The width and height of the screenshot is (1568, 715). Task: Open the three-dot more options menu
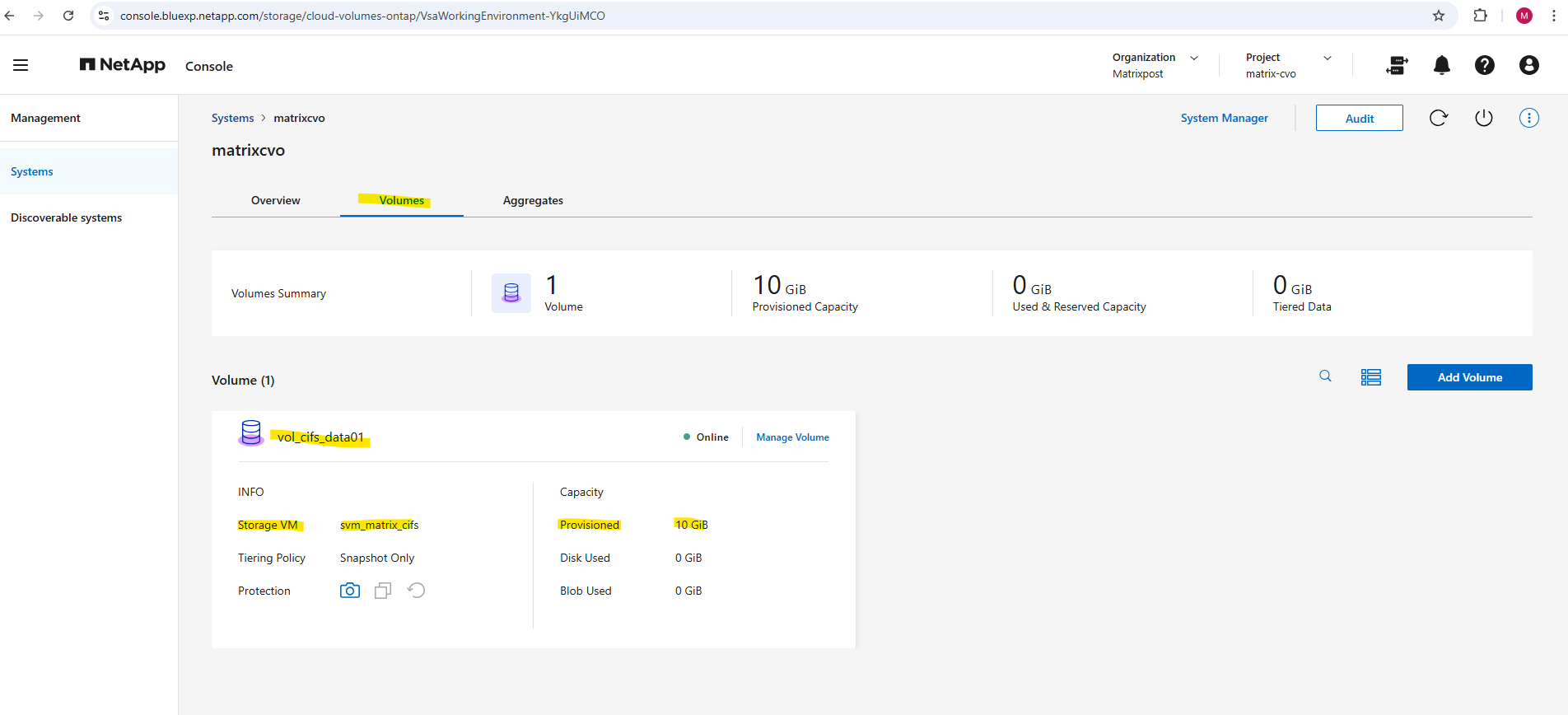pos(1528,118)
